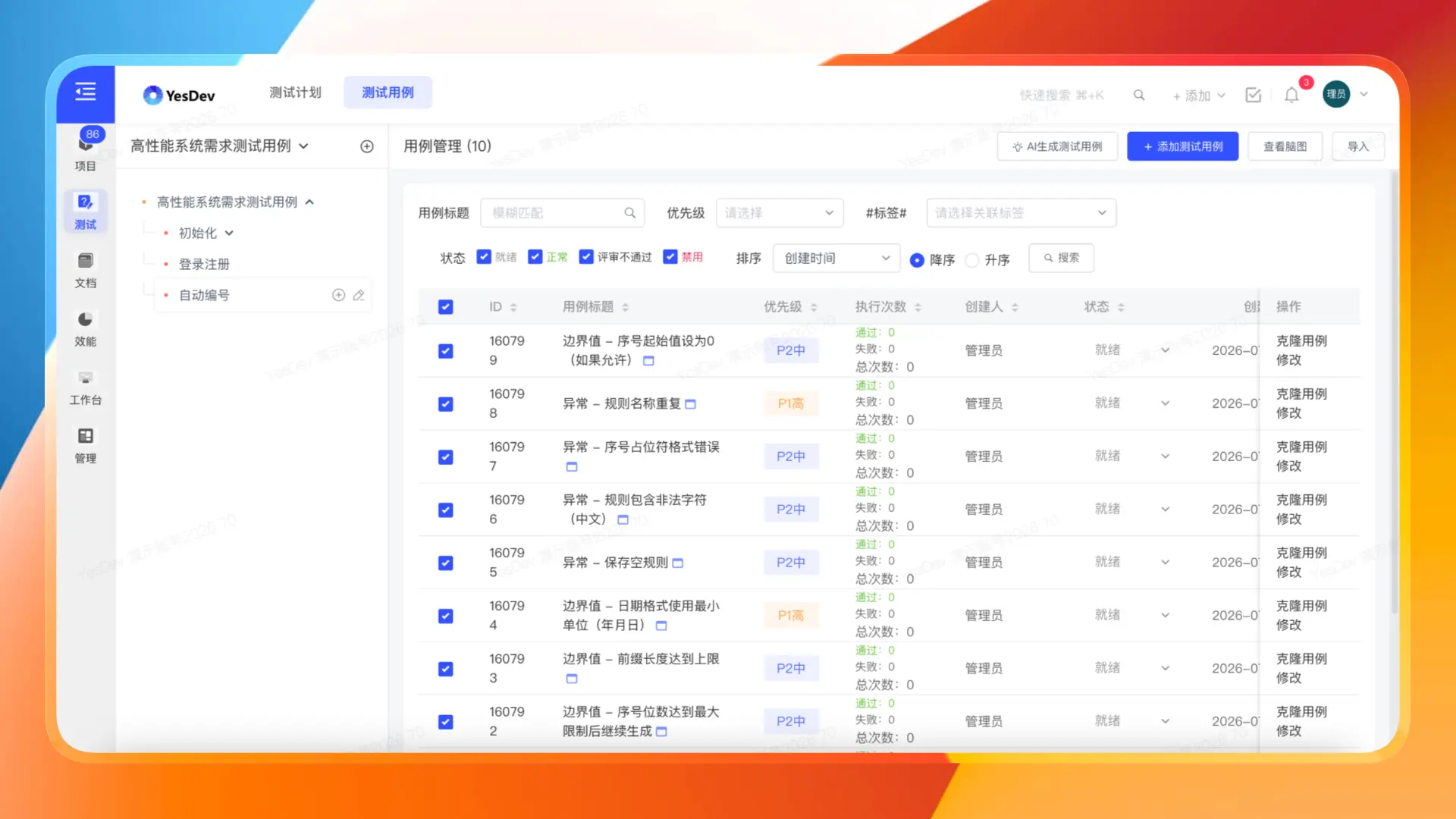This screenshot has width=1456, height=819.
Task: Toggle the select-all header checkbox
Action: coord(446,307)
